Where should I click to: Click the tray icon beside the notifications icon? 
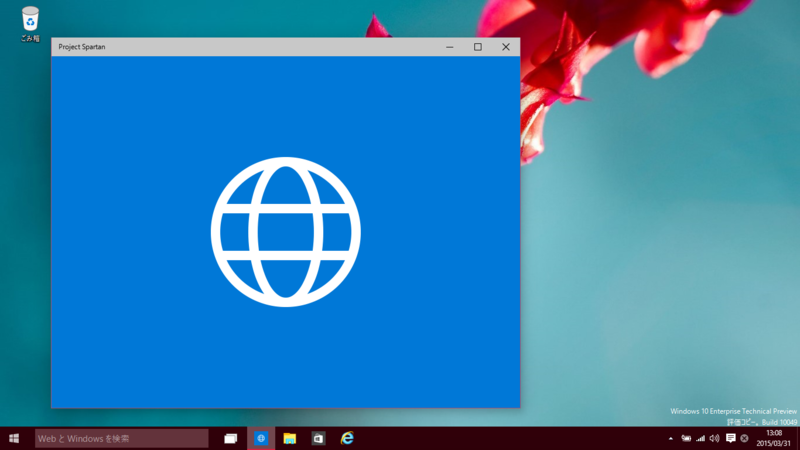coord(744,438)
